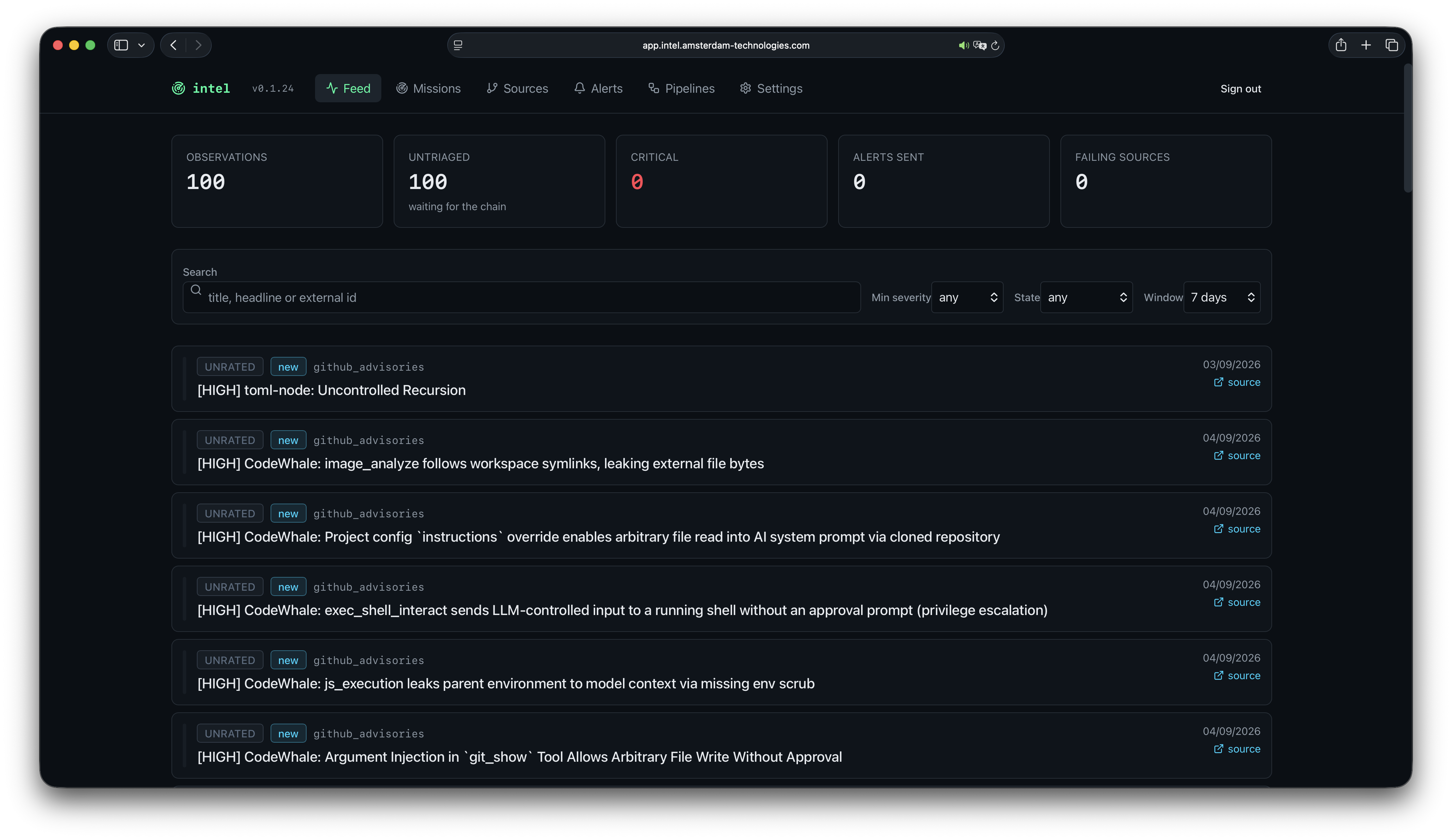The height and width of the screenshot is (840, 1452).
Task: Open the Settings tab
Action: (771, 88)
